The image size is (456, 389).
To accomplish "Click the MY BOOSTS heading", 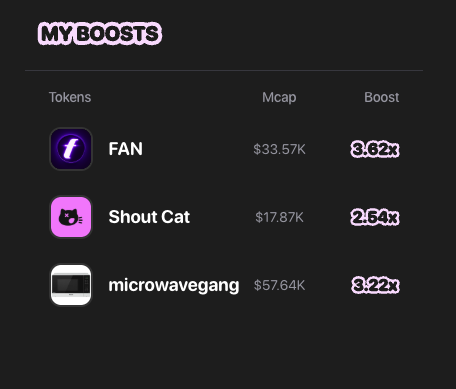I will [x=100, y=33].
